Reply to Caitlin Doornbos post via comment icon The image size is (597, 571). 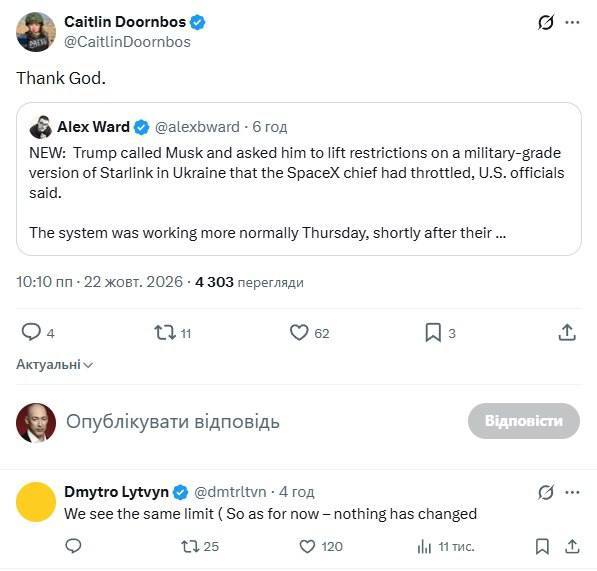coord(31,332)
